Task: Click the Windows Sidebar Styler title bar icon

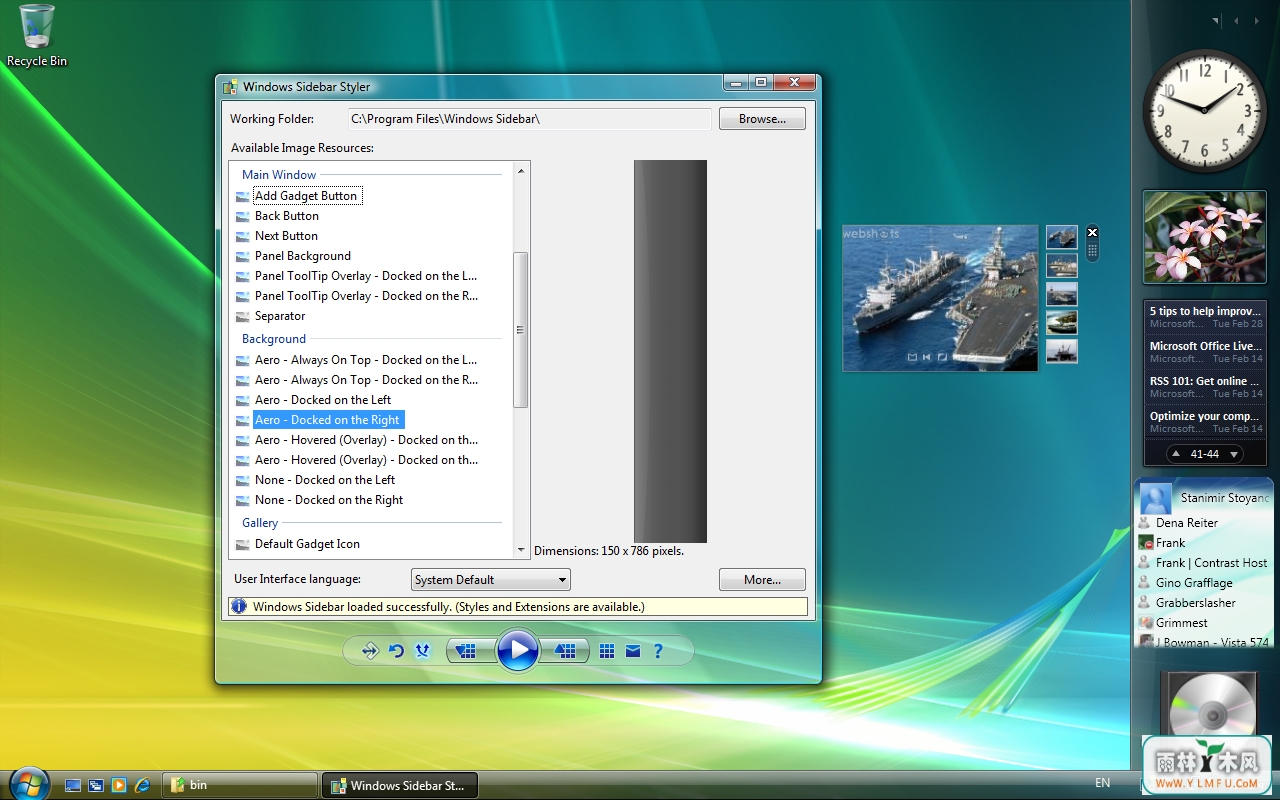Action: (x=230, y=87)
